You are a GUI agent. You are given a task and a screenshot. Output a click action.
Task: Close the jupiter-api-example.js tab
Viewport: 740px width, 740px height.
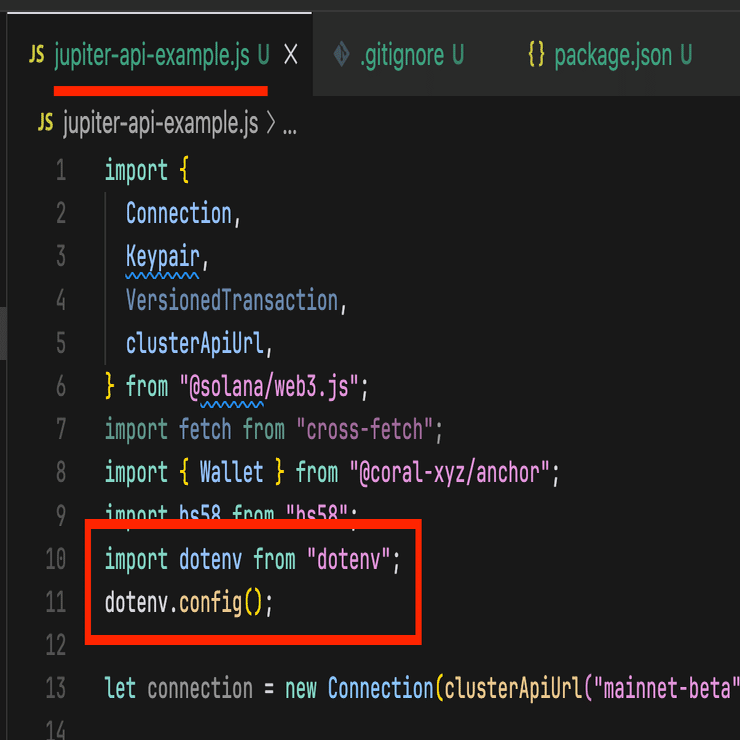291,55
